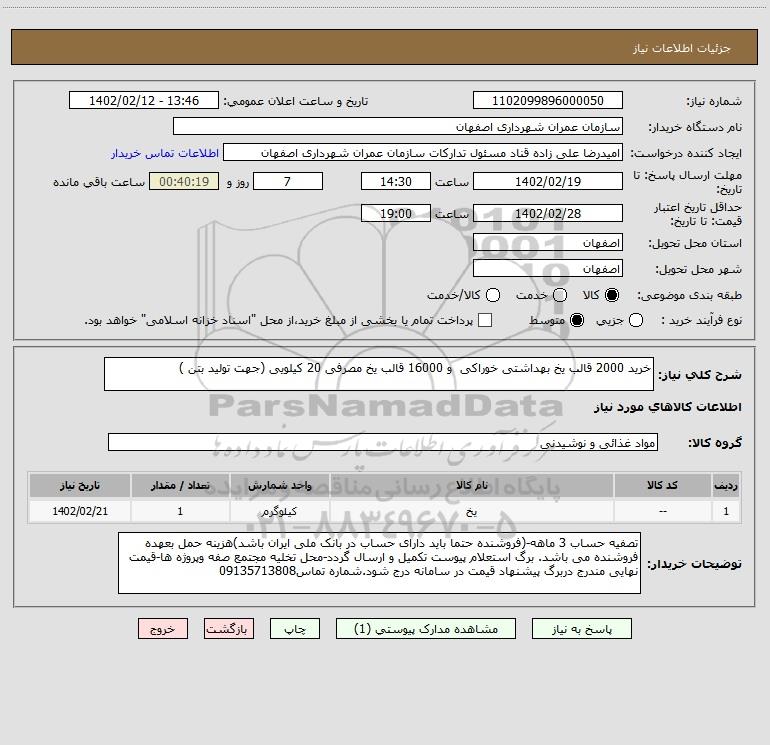
Task: Click the goods group field مواد غذائی و نوشیدنی
Action: tap(383, 442)
